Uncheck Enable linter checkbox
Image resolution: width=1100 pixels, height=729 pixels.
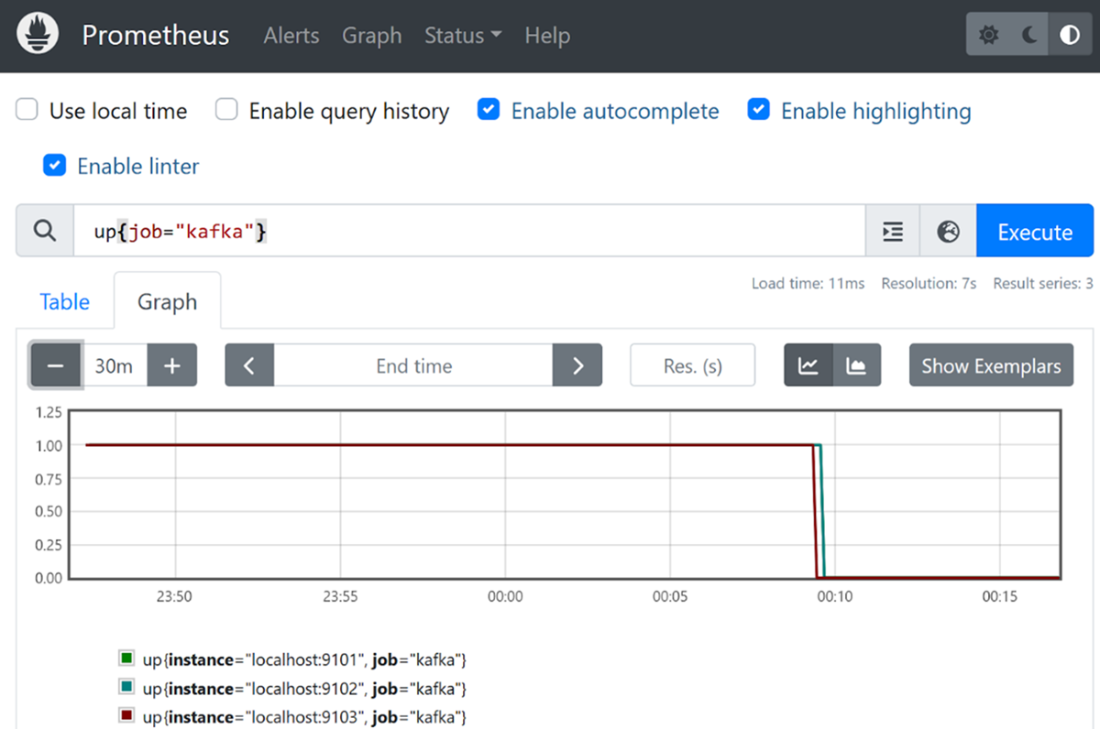55,165
